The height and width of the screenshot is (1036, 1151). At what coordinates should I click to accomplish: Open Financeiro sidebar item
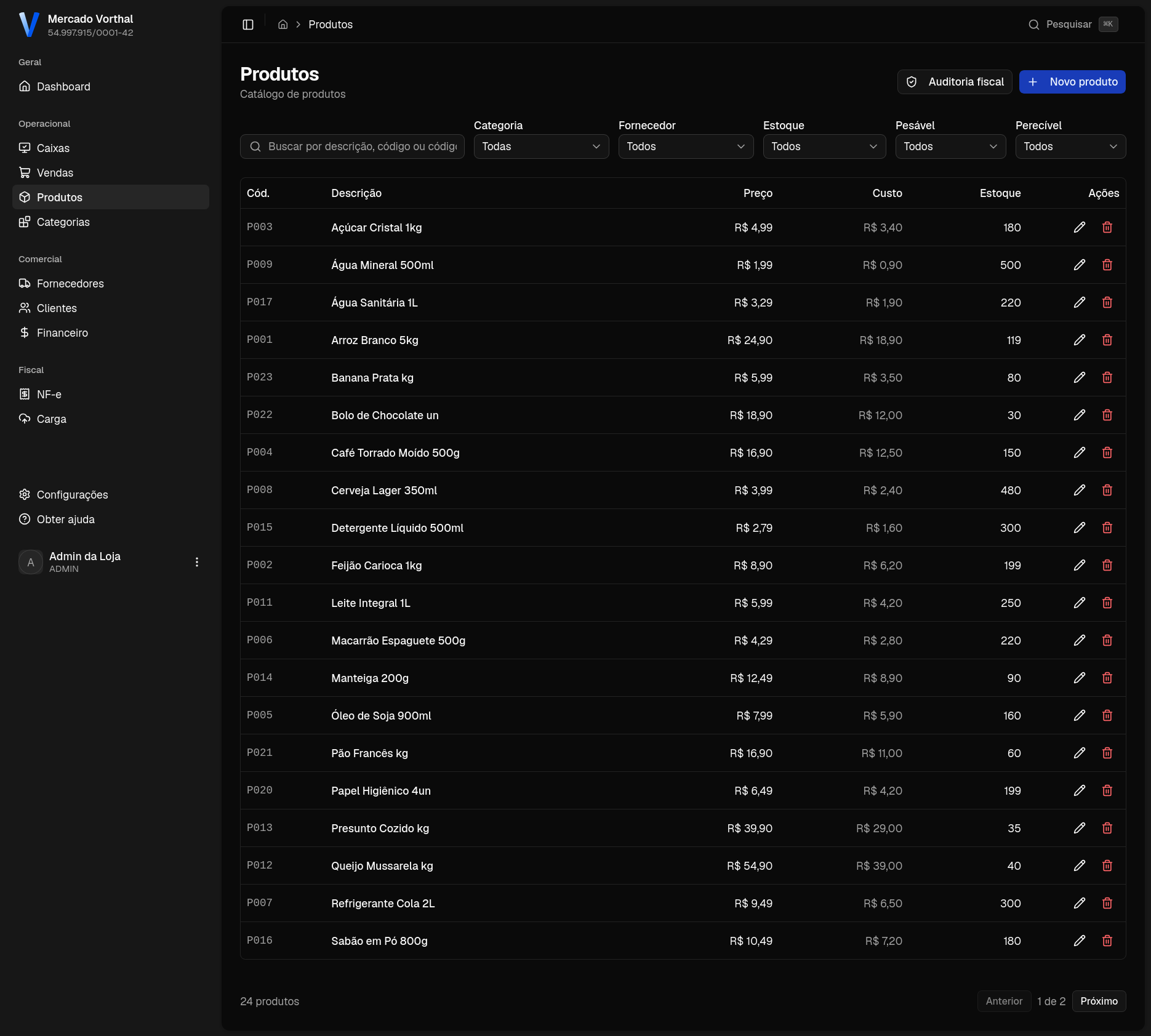pyautogui.click(x=111, y=333)
